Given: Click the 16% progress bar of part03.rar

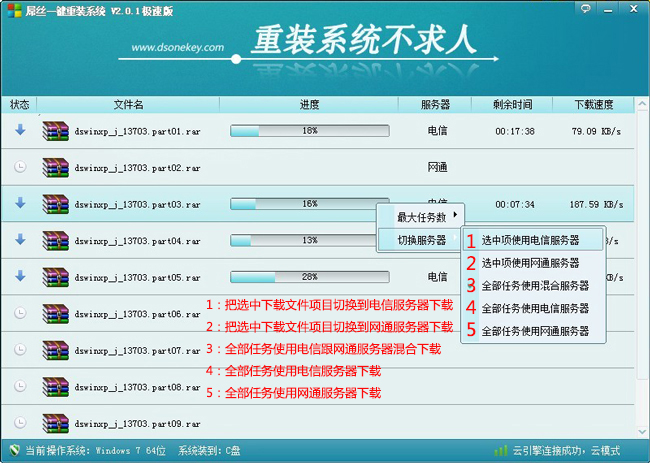Looking at the screenshot, I should (x=310, y=204).
